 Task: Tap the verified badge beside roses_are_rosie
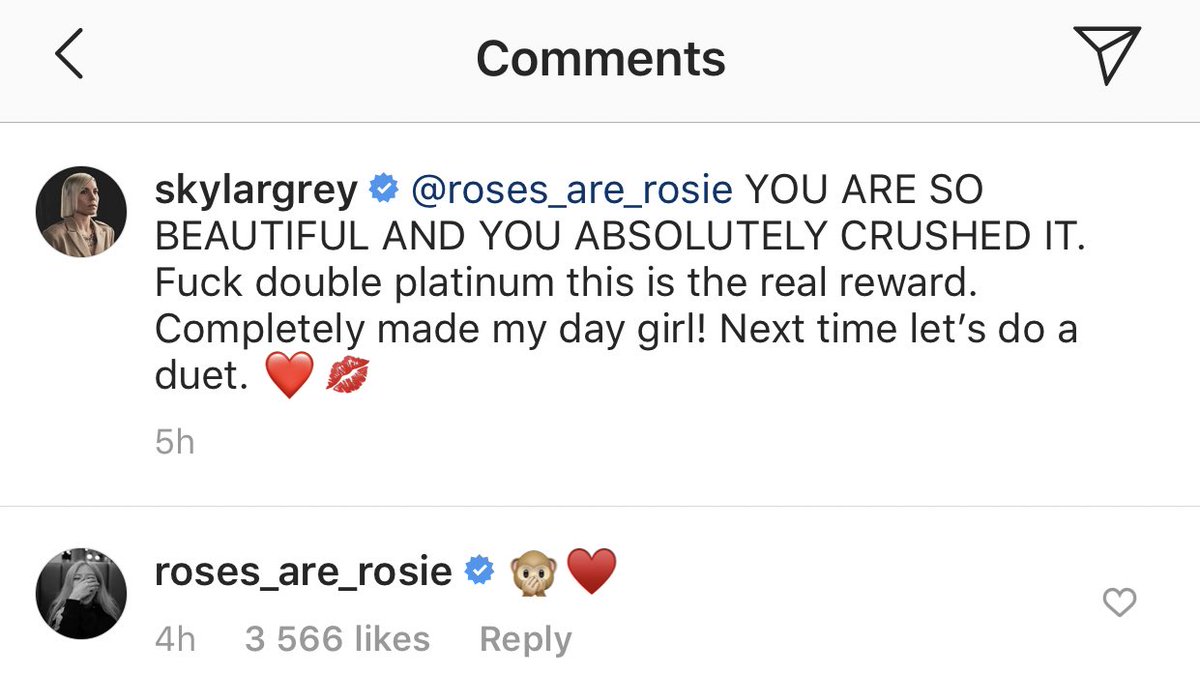point(480,571)
